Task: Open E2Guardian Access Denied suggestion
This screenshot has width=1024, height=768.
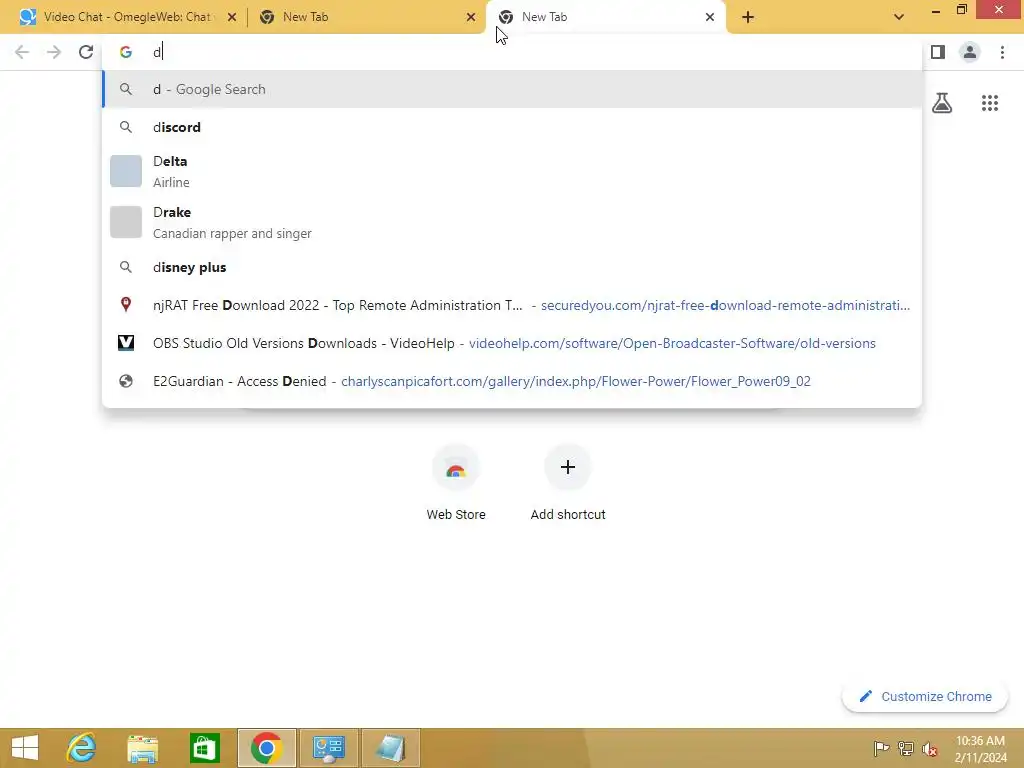Action: point(512,381)
